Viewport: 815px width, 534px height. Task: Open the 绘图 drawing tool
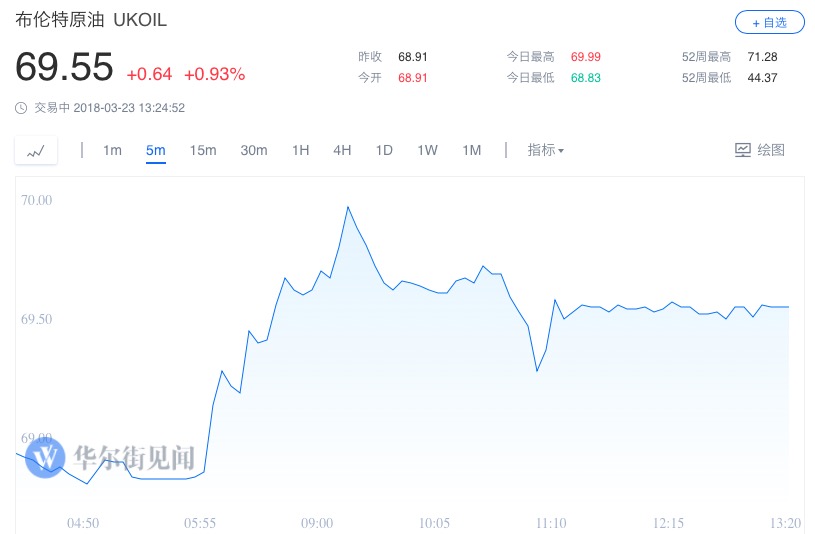759,150
